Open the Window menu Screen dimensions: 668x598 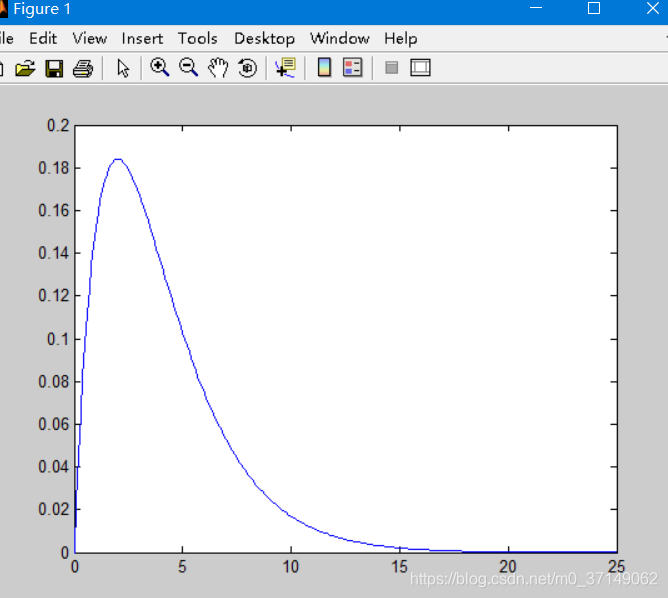[x=340, y=38]
